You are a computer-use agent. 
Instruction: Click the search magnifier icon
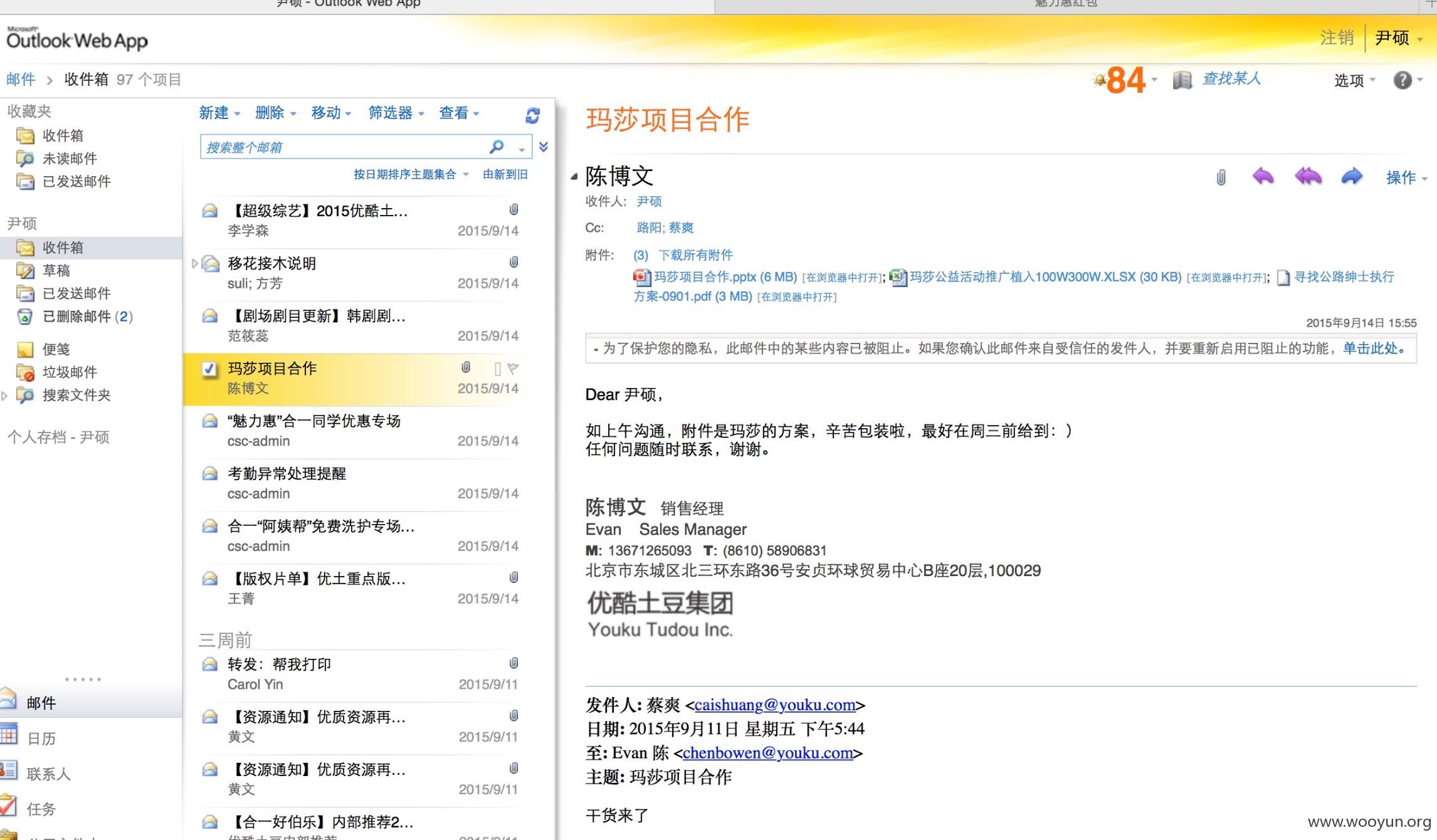tap(497, 147)
